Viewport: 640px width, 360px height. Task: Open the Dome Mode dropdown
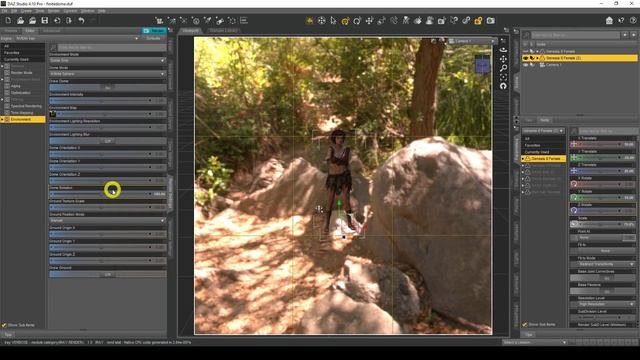(108, 74)
